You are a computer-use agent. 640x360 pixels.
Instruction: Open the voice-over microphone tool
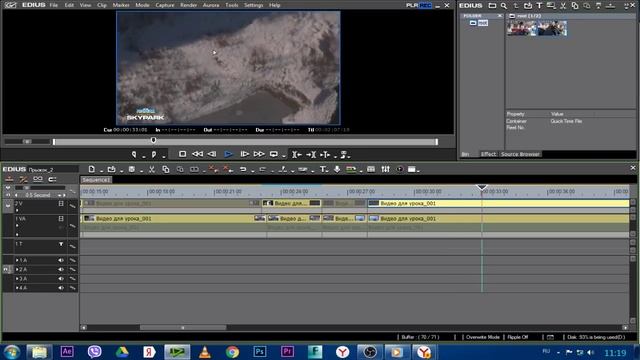(x=337, y=169)
